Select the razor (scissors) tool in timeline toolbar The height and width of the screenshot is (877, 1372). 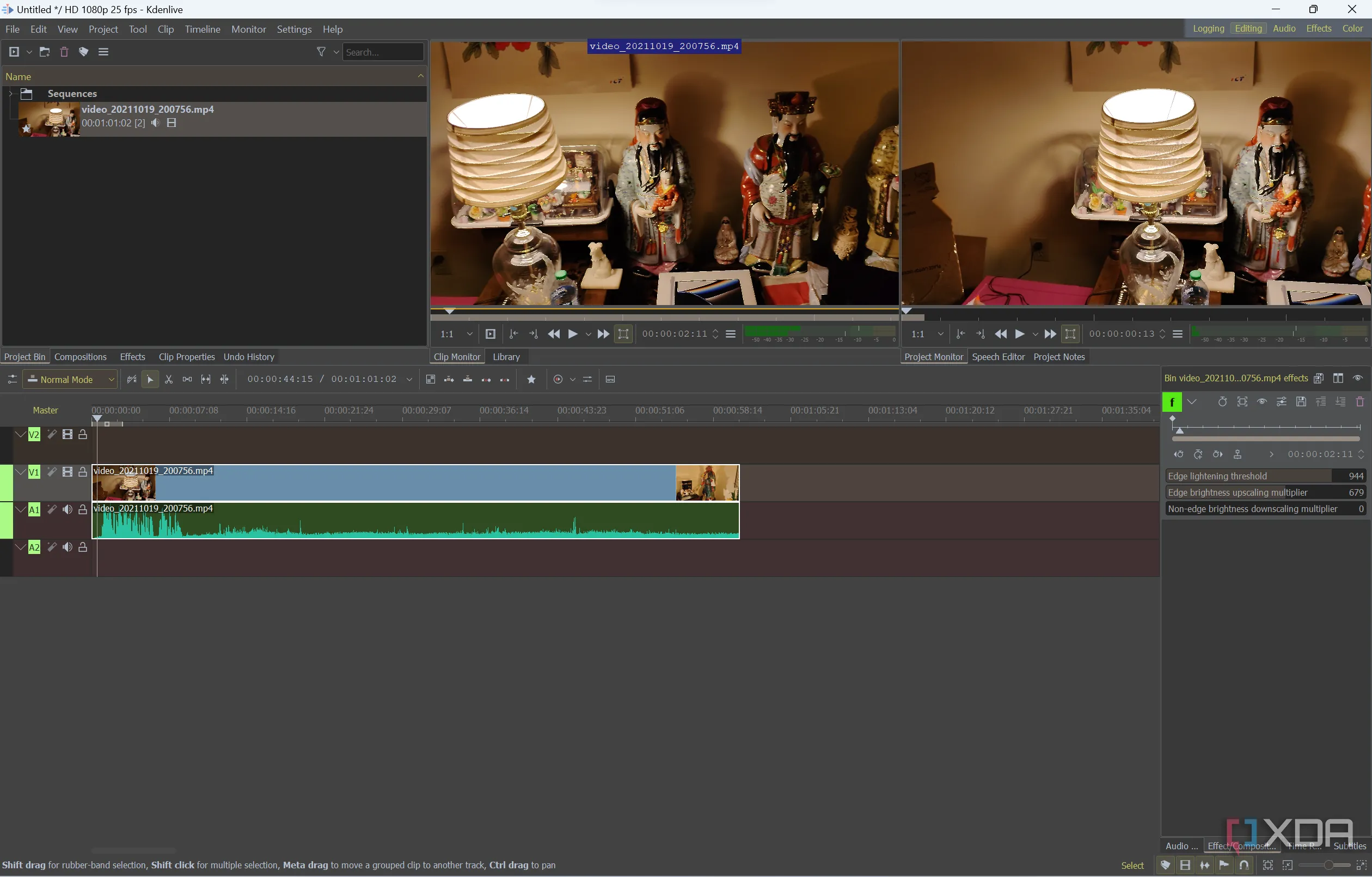point(169,379)
